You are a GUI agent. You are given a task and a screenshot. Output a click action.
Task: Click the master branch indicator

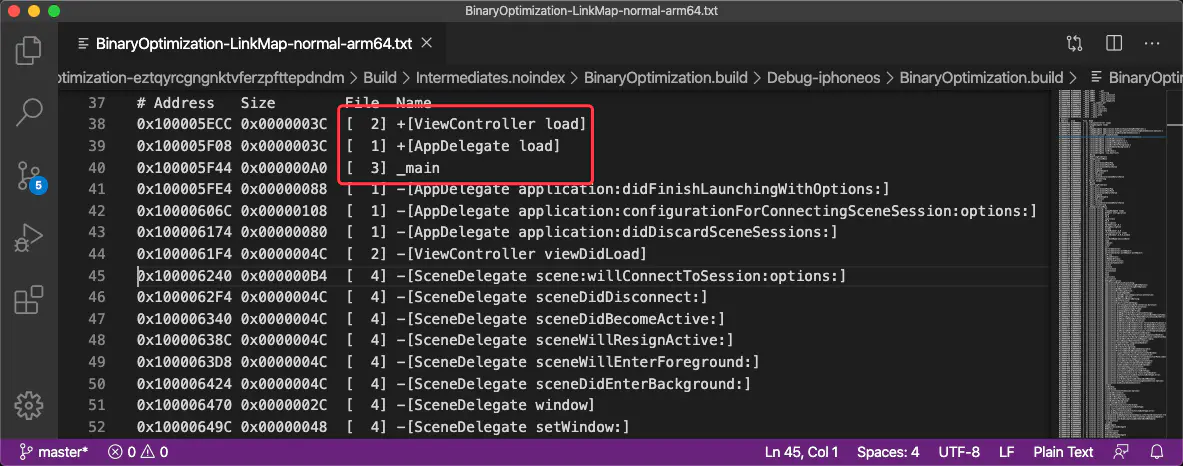point(54,452)
